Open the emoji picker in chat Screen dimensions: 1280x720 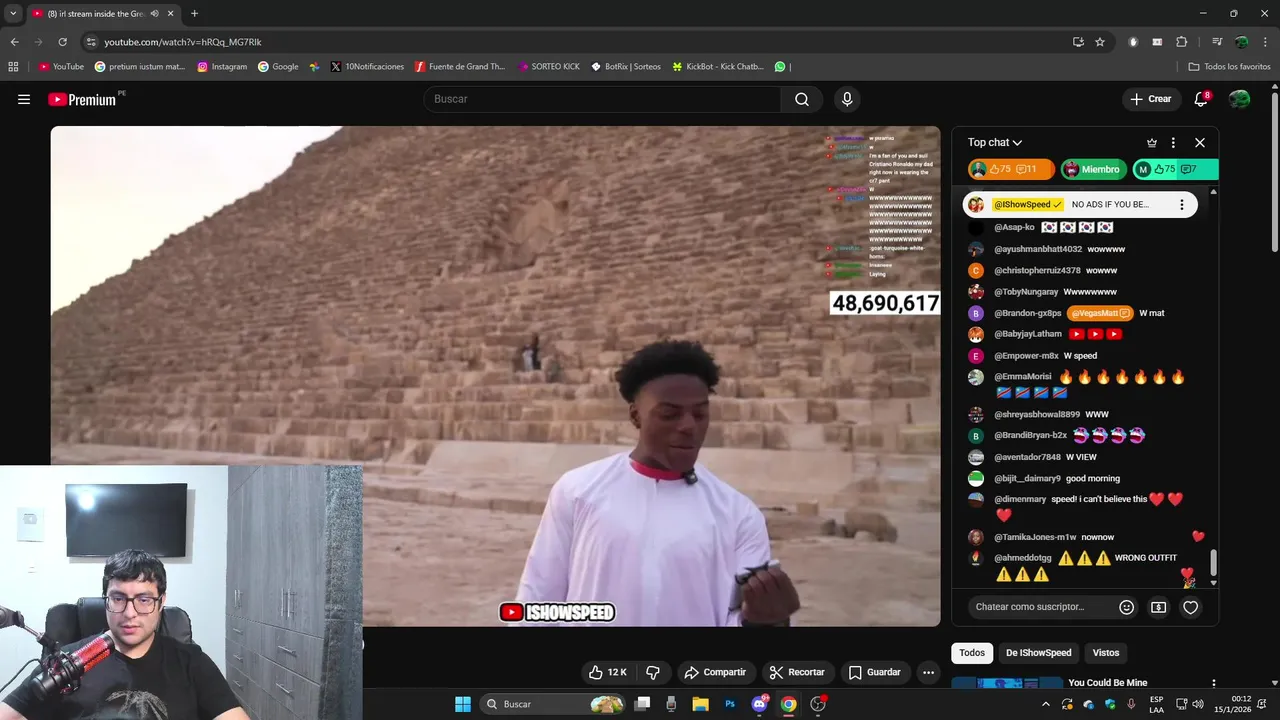tap(1126, 607)
